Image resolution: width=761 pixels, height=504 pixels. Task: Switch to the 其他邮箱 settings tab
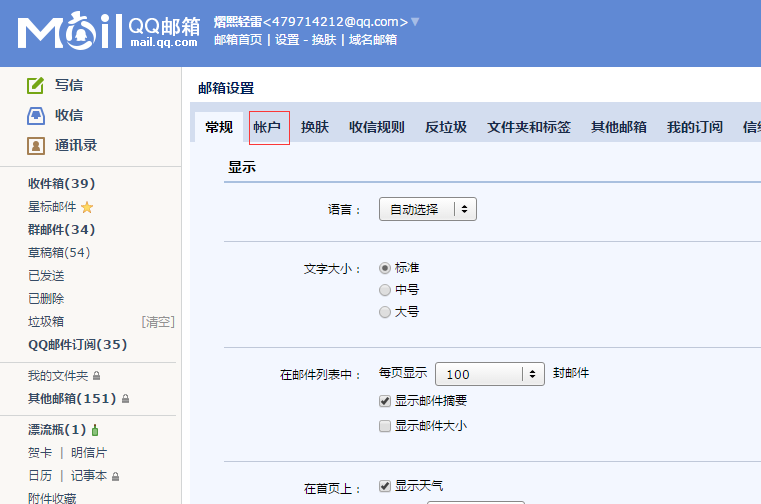[619, 127]
